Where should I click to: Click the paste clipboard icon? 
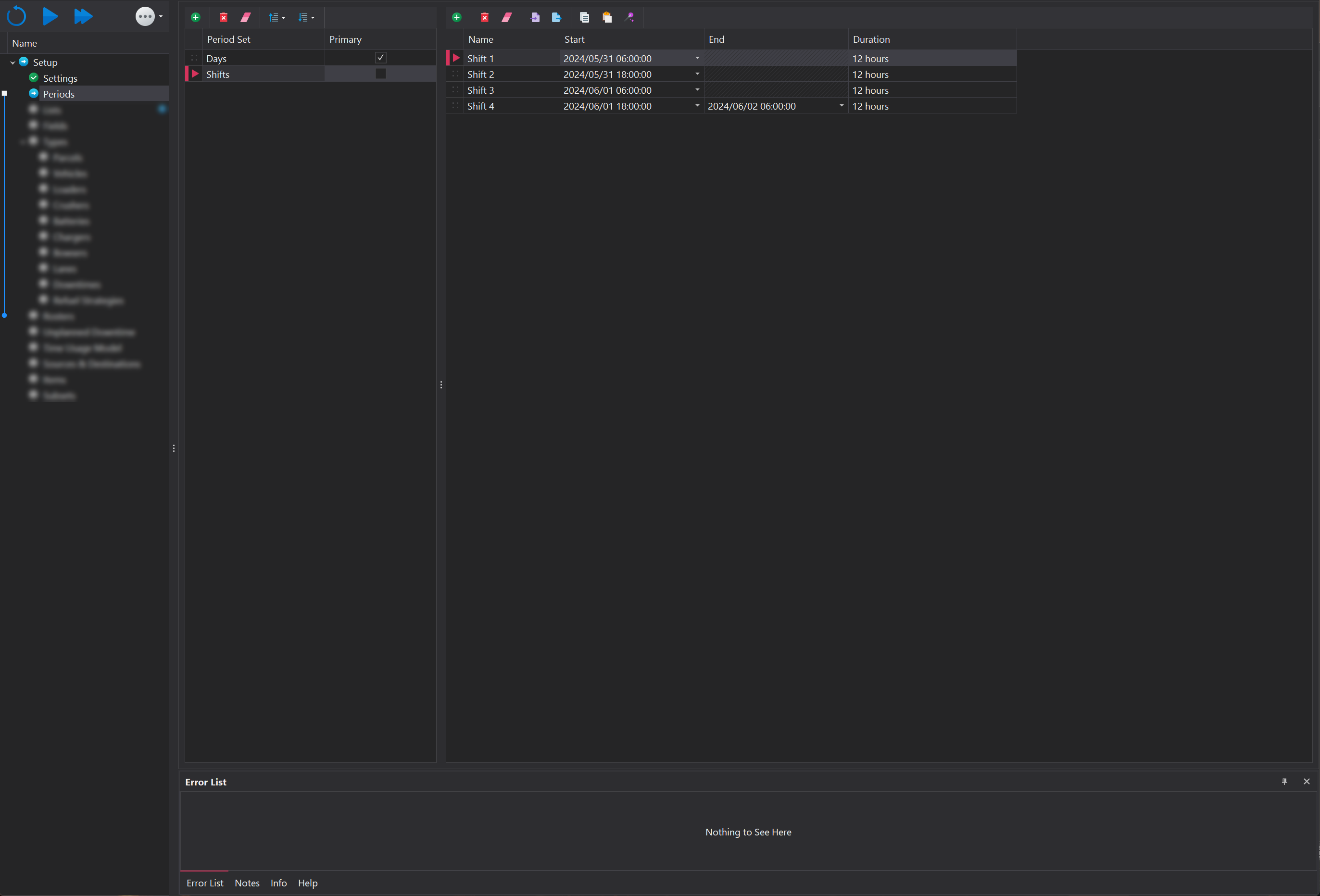click(606, 17)
